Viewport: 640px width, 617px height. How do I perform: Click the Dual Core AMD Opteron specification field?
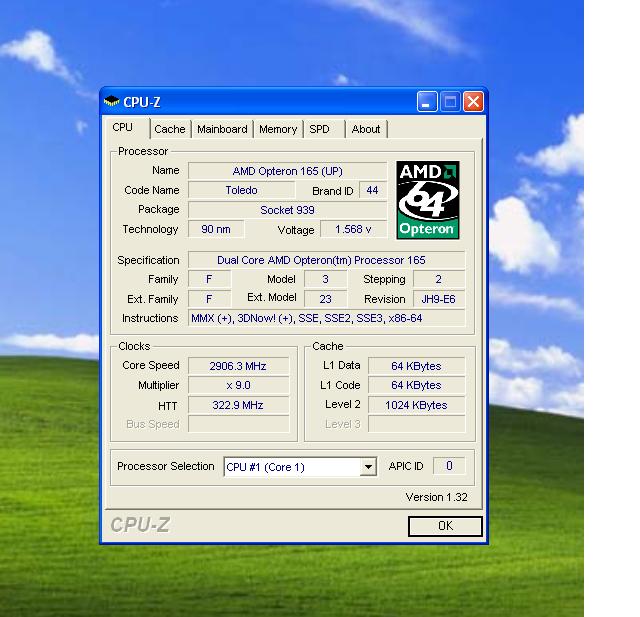[327, 260]
